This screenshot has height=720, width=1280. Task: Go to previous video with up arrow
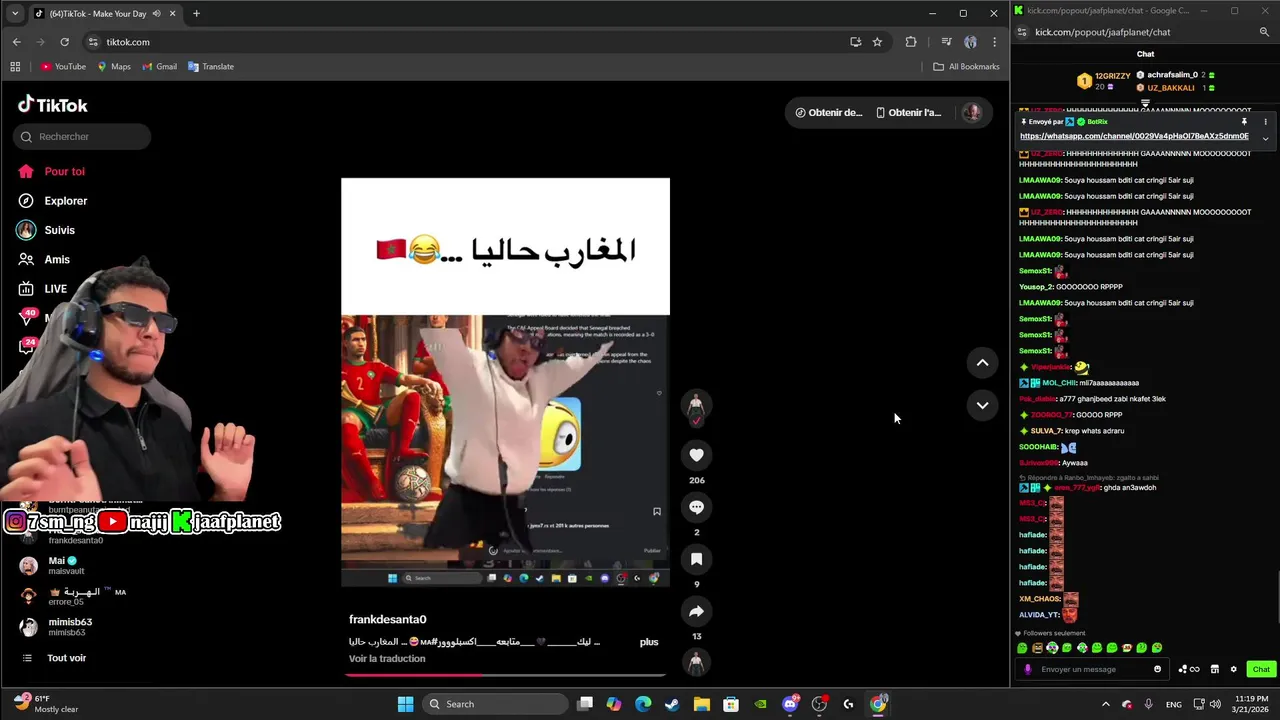pos(982,363)
